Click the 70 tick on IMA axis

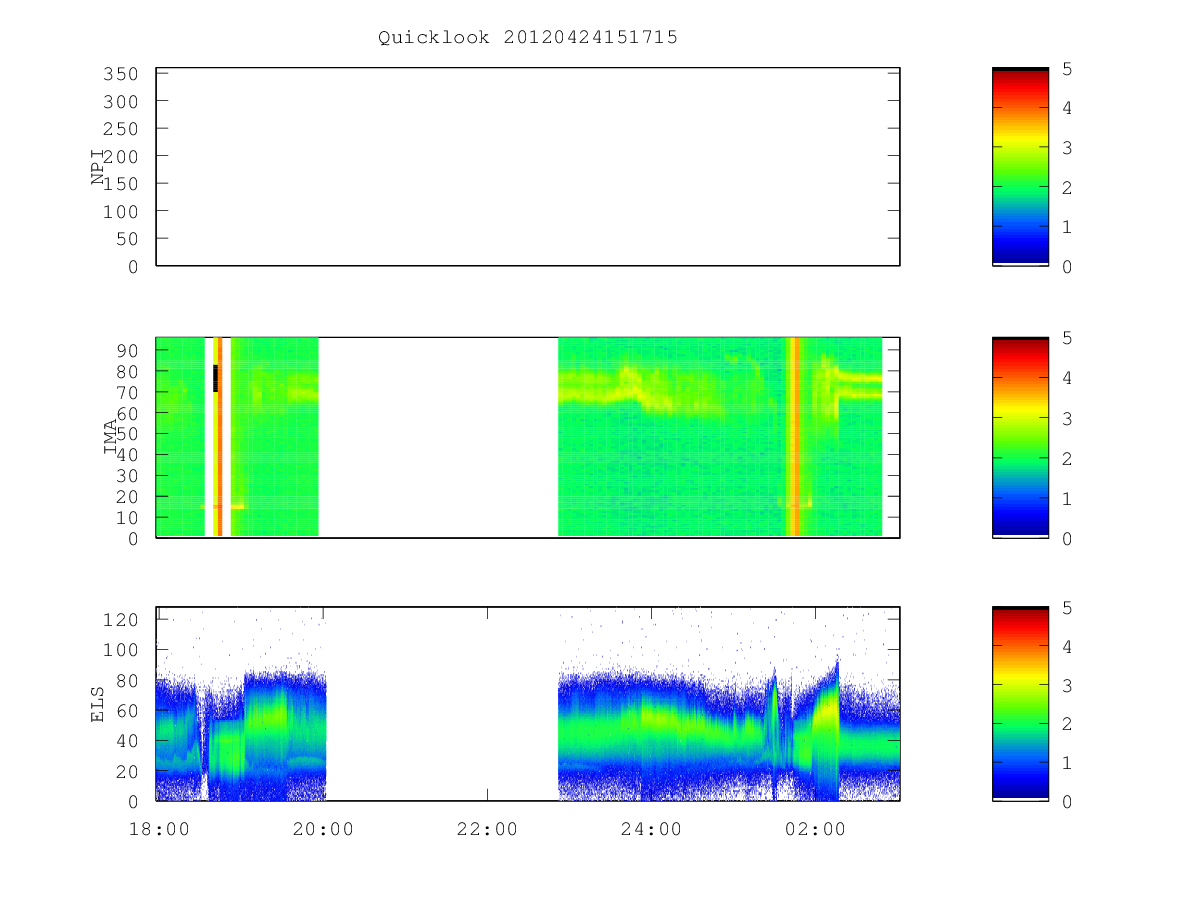[127, 392]
